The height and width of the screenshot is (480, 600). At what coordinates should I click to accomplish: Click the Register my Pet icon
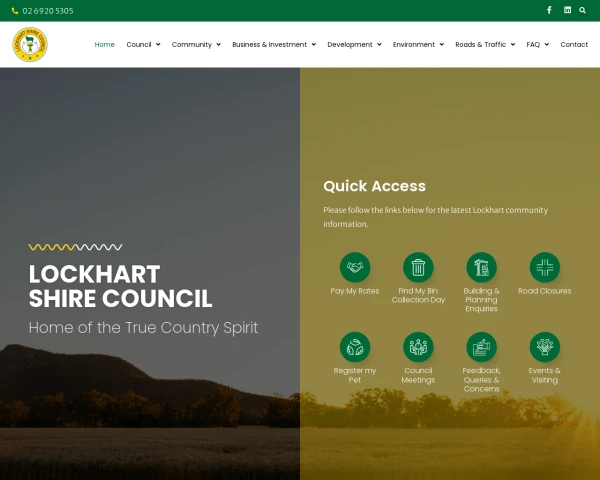pos(355,347)
